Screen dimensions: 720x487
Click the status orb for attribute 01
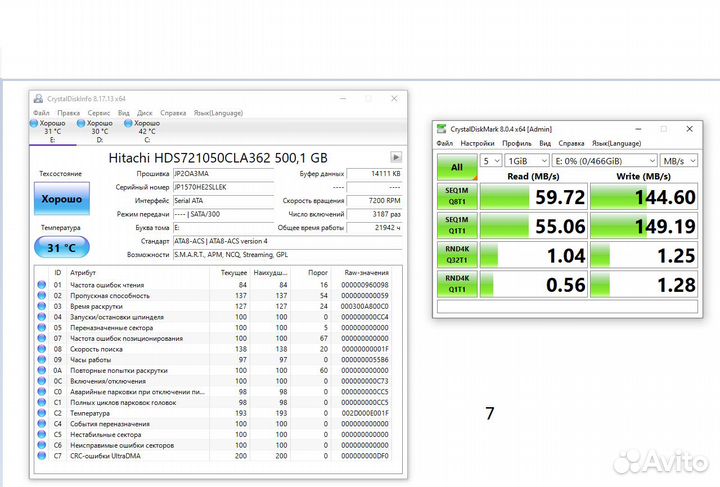[42, 285]
